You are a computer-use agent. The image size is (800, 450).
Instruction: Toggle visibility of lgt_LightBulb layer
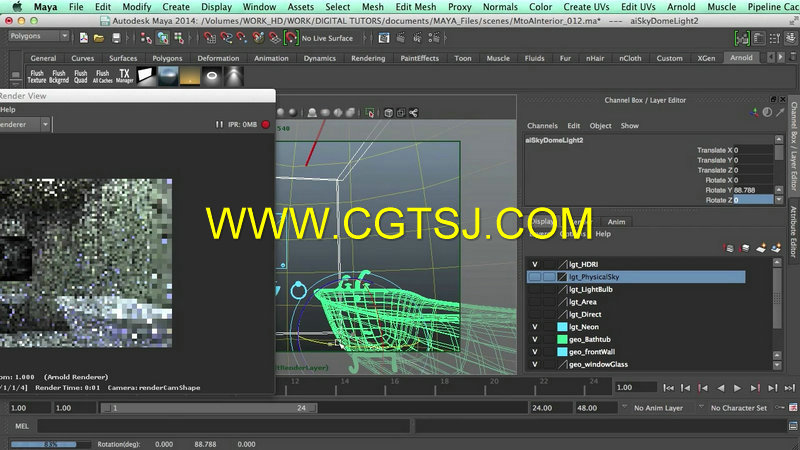[x=535, y=289]
